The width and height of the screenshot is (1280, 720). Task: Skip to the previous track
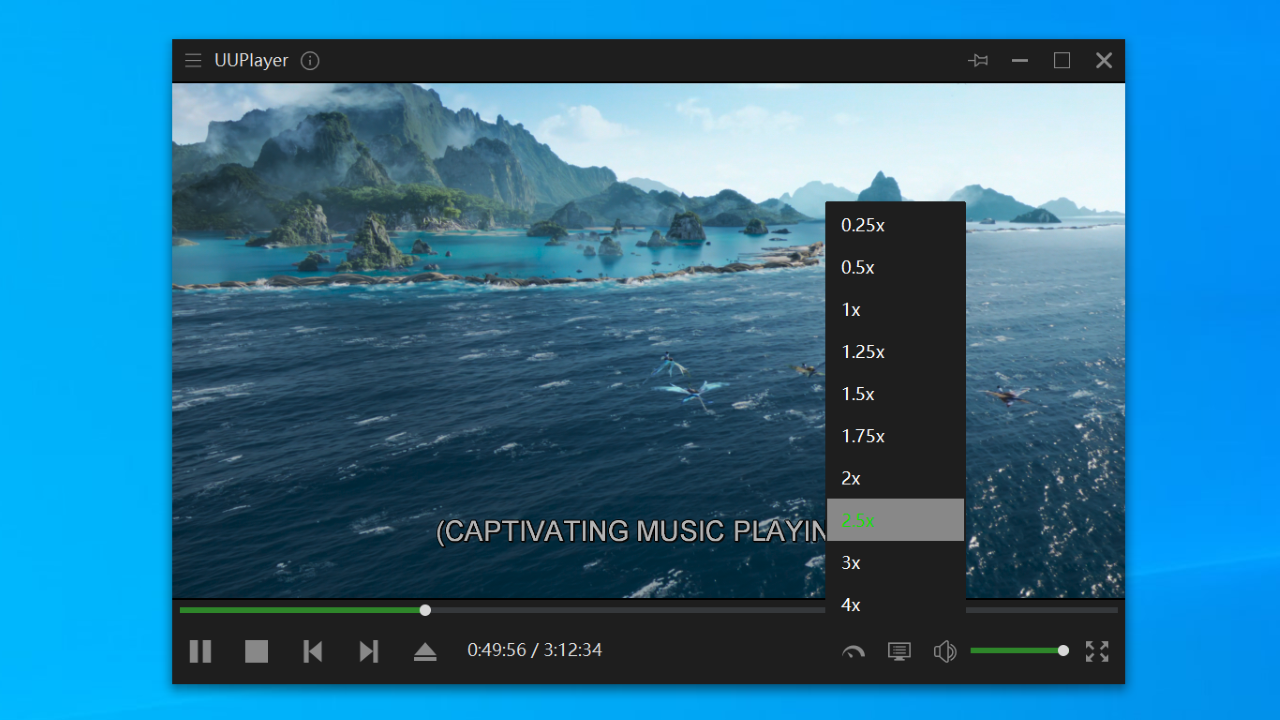pyautogui.click(x=313, y=652)
